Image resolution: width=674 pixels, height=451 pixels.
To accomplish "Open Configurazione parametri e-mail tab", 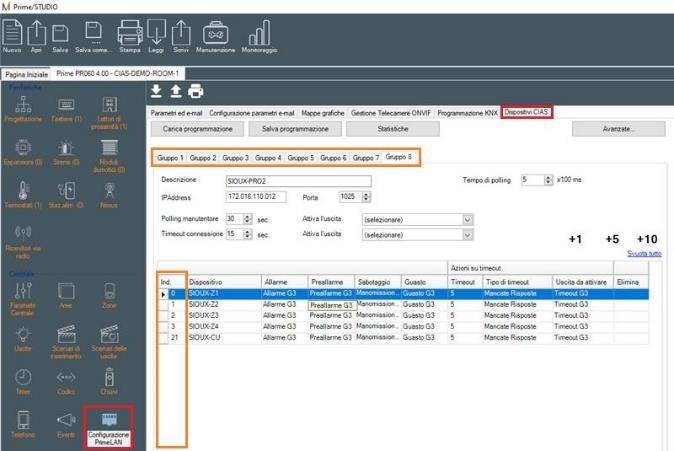I will (251, 113).
